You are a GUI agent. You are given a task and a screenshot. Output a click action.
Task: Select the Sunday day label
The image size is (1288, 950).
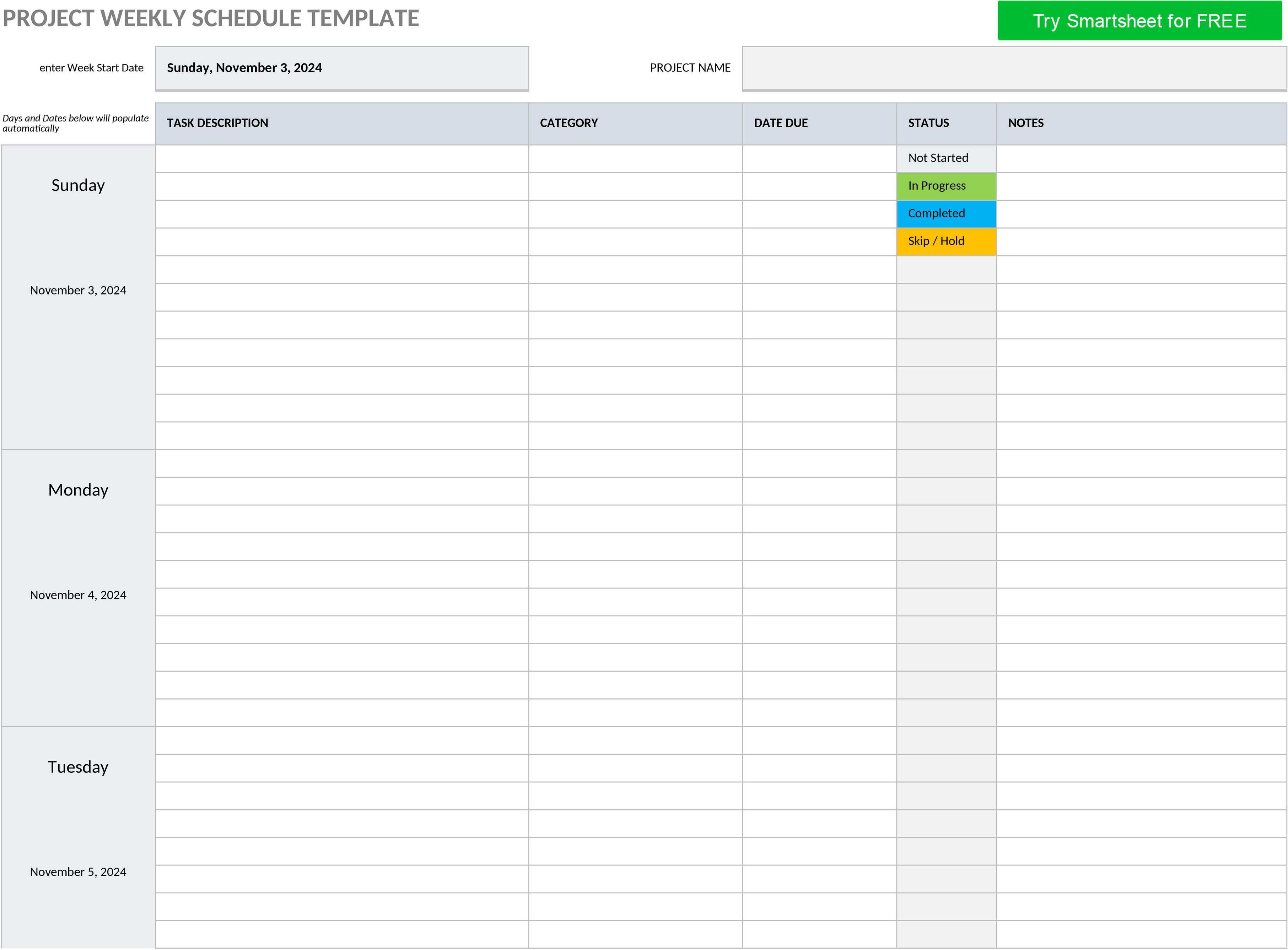point(78,185)
